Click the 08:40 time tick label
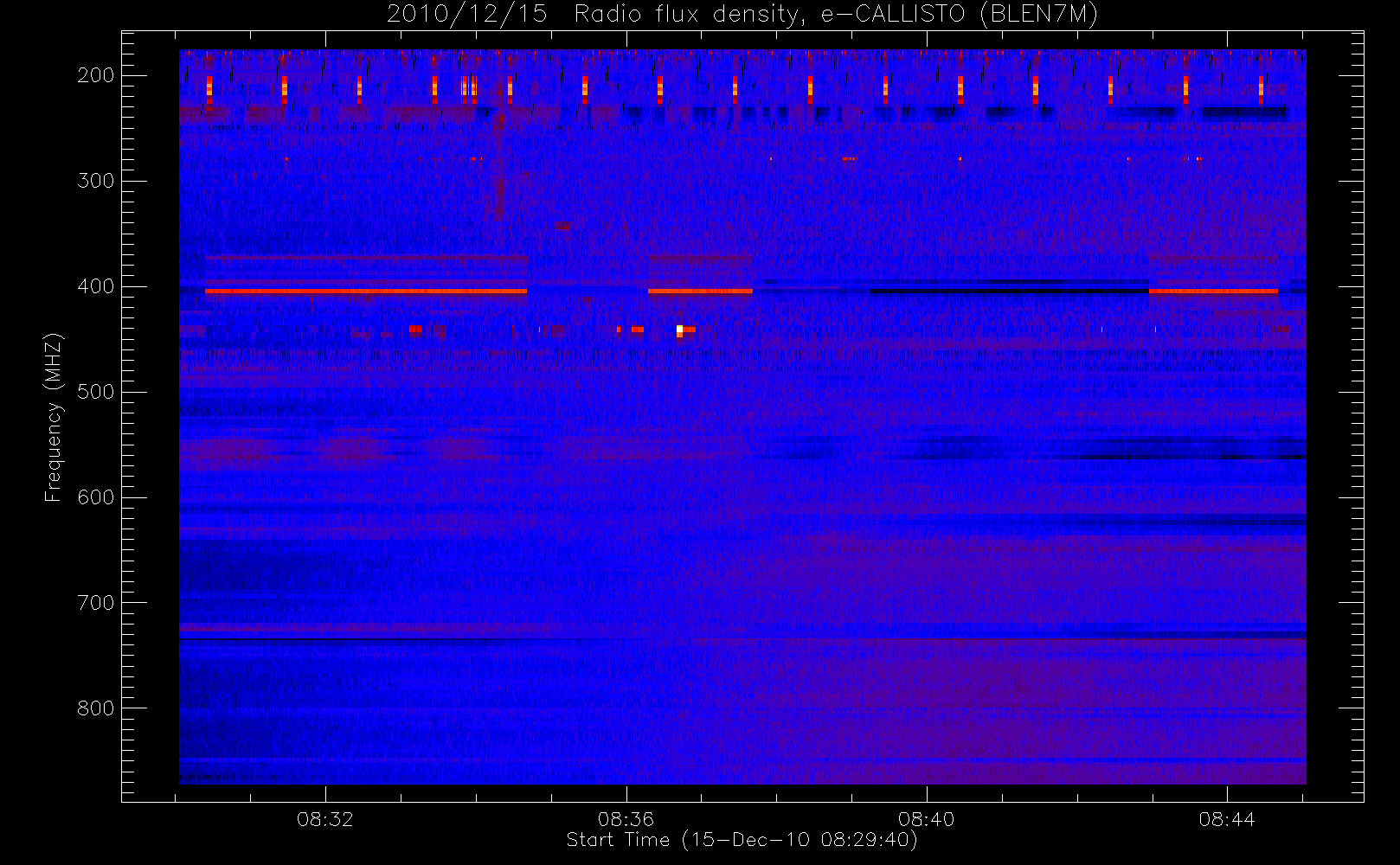 pos(926,819)
